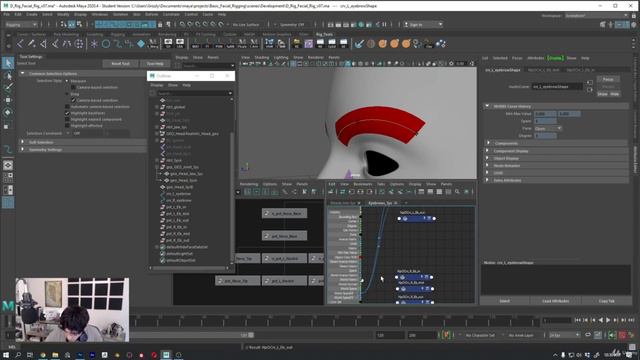Toggle the Highlight backfaces checkbox
This screenshot has height=360, width=640.
point(67,113)
